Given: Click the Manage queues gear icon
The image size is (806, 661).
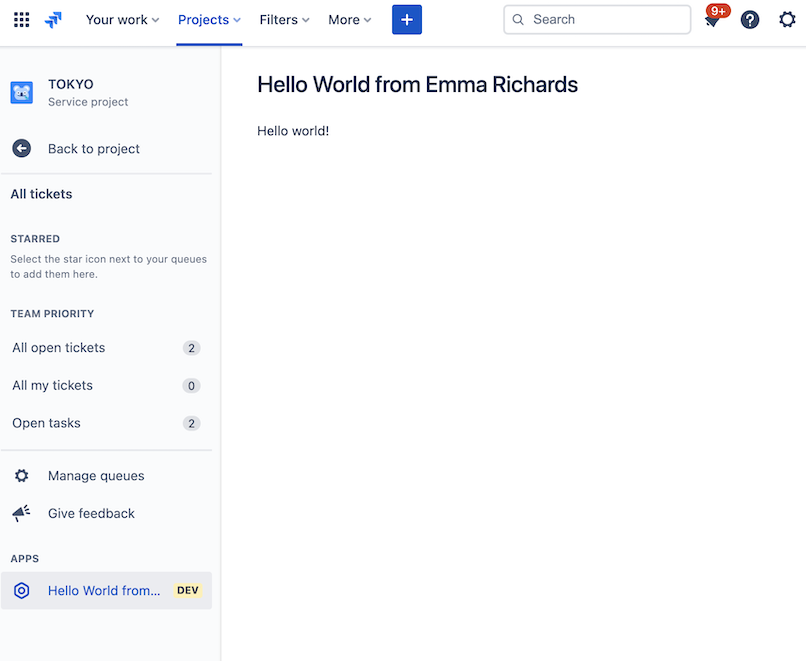Looking at the screenshot, I should tap(21, 475).
